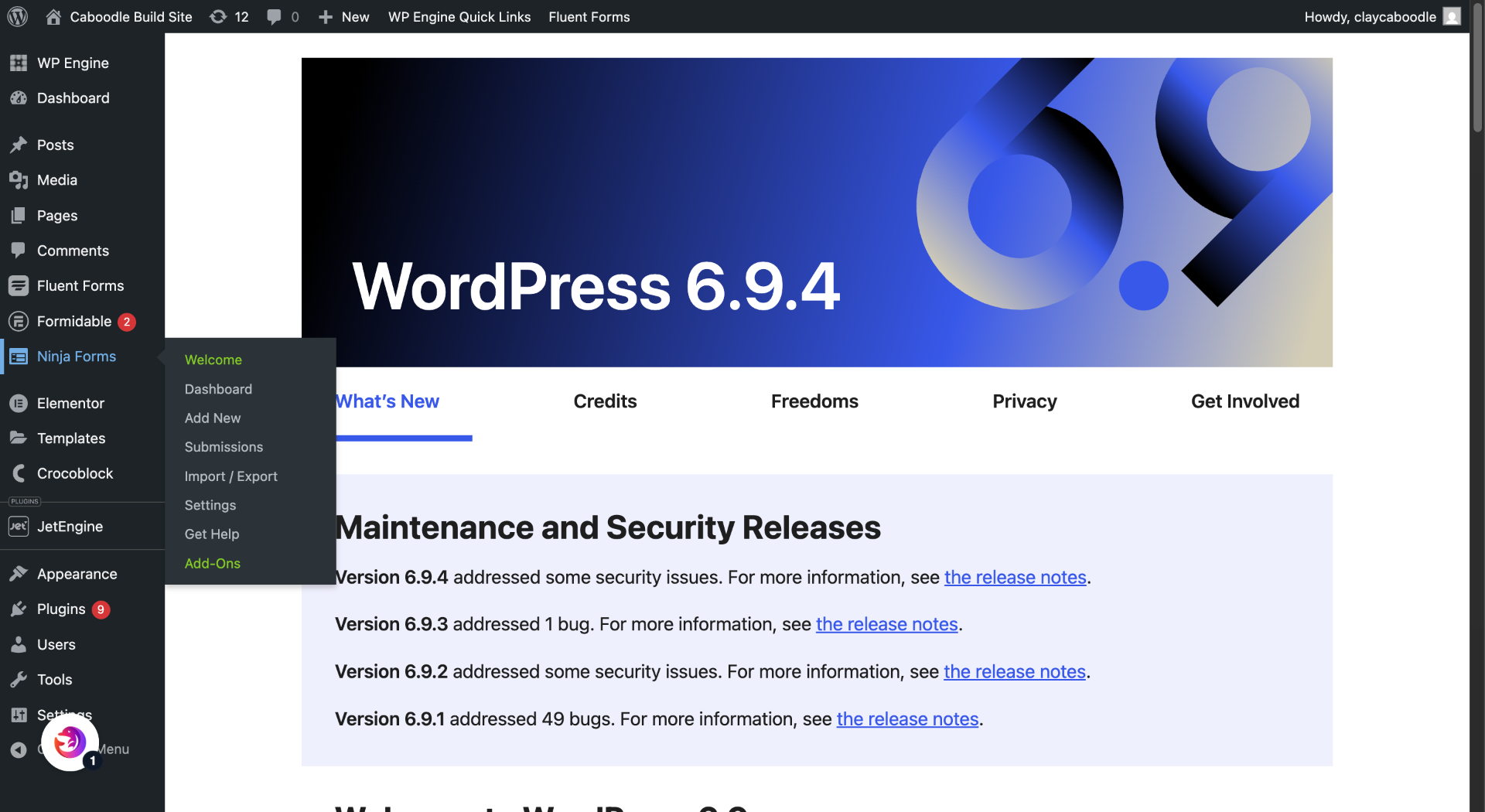The image size is (1485, 812).
Task: Click the page vertical scrollbar thumb
Action: coord(1477,70)
